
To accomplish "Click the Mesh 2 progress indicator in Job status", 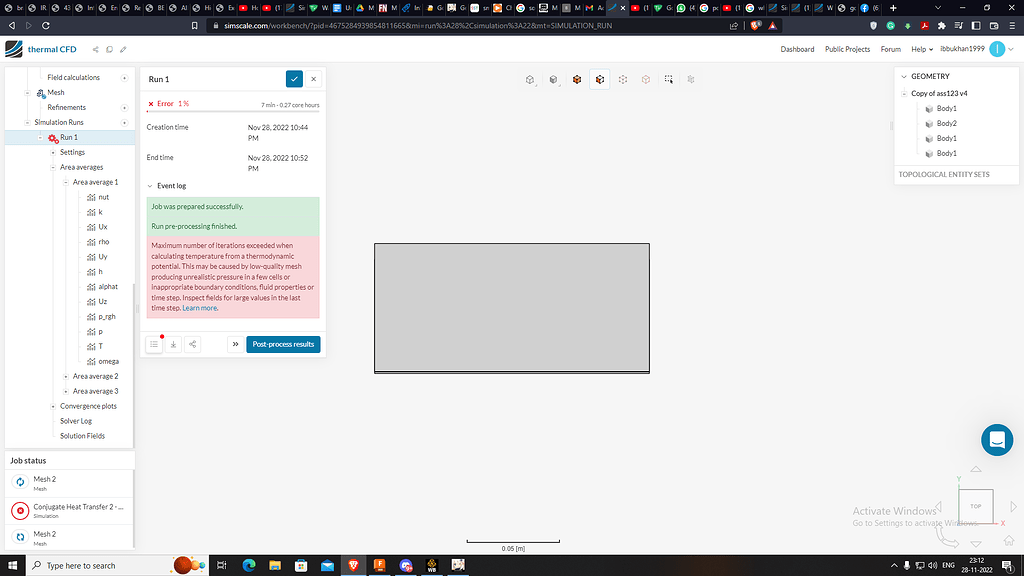I will 18,481.
